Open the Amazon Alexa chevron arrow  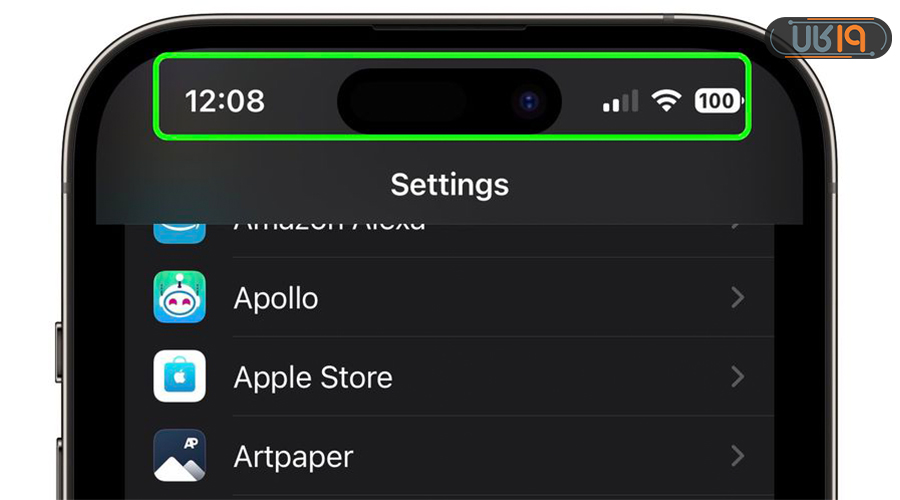(x=738, y=227)
